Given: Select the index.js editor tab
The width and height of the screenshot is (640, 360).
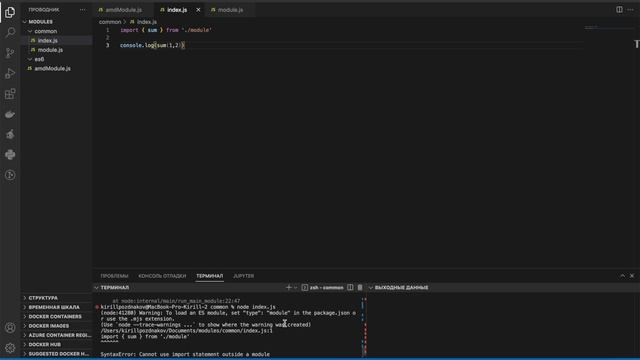Looking at the screenshot, I should point(177,10).
